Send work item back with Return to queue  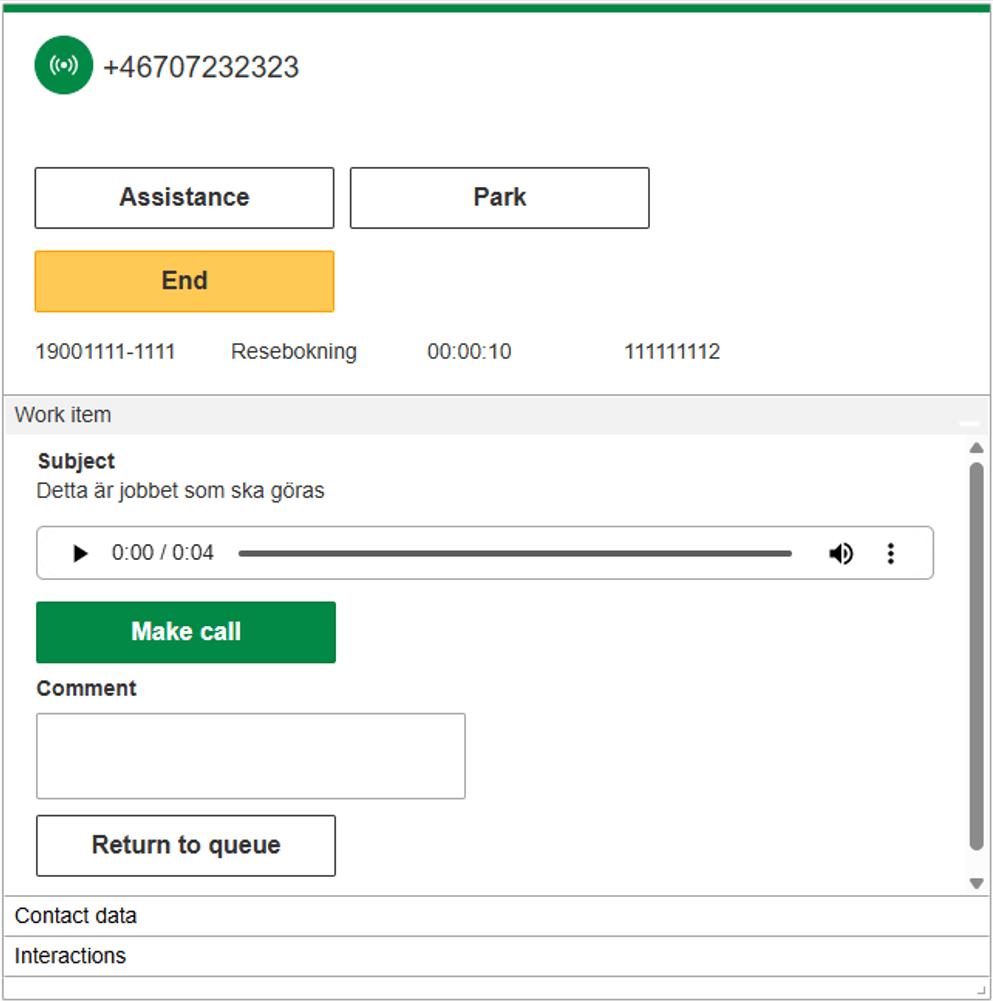click(186, 846)
